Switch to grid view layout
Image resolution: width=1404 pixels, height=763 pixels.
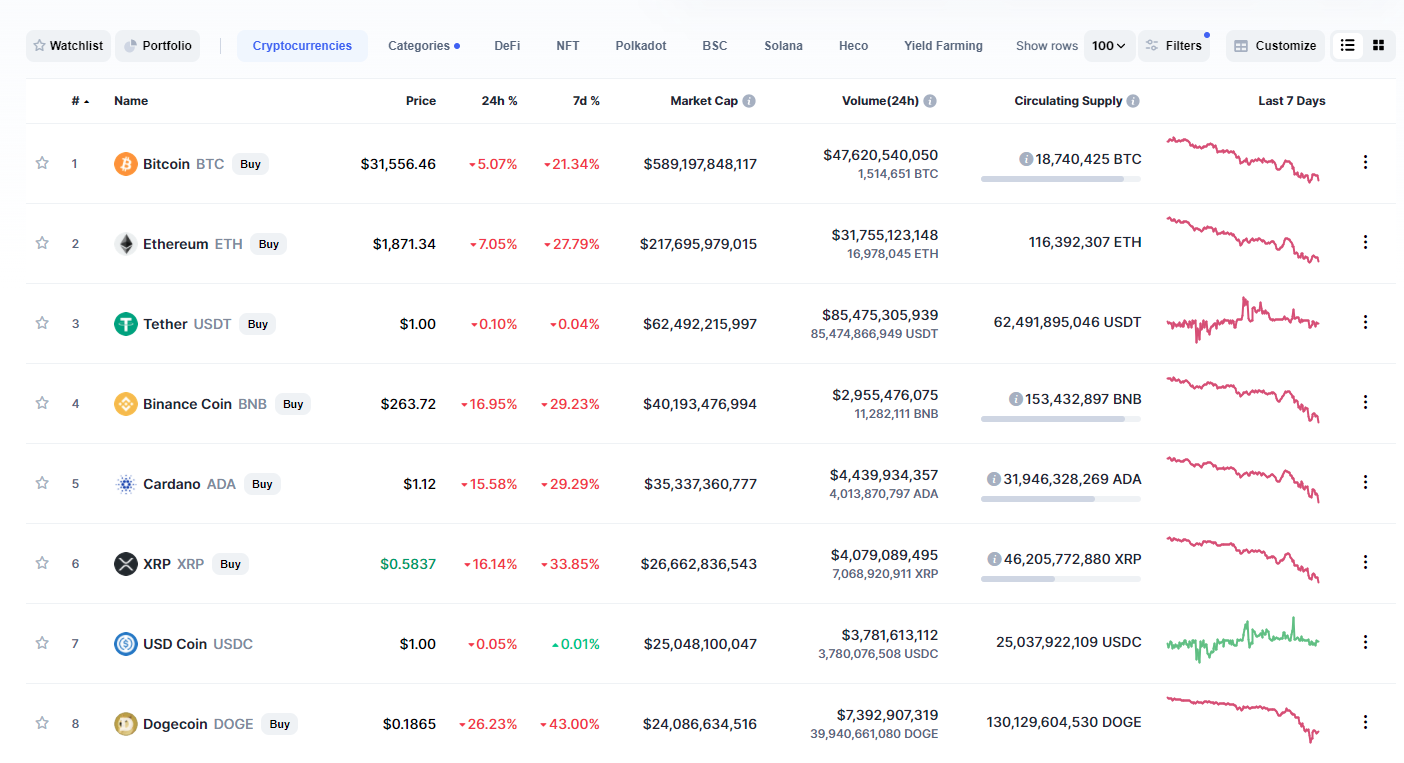pyautogui.click(x=1378, y=46)
